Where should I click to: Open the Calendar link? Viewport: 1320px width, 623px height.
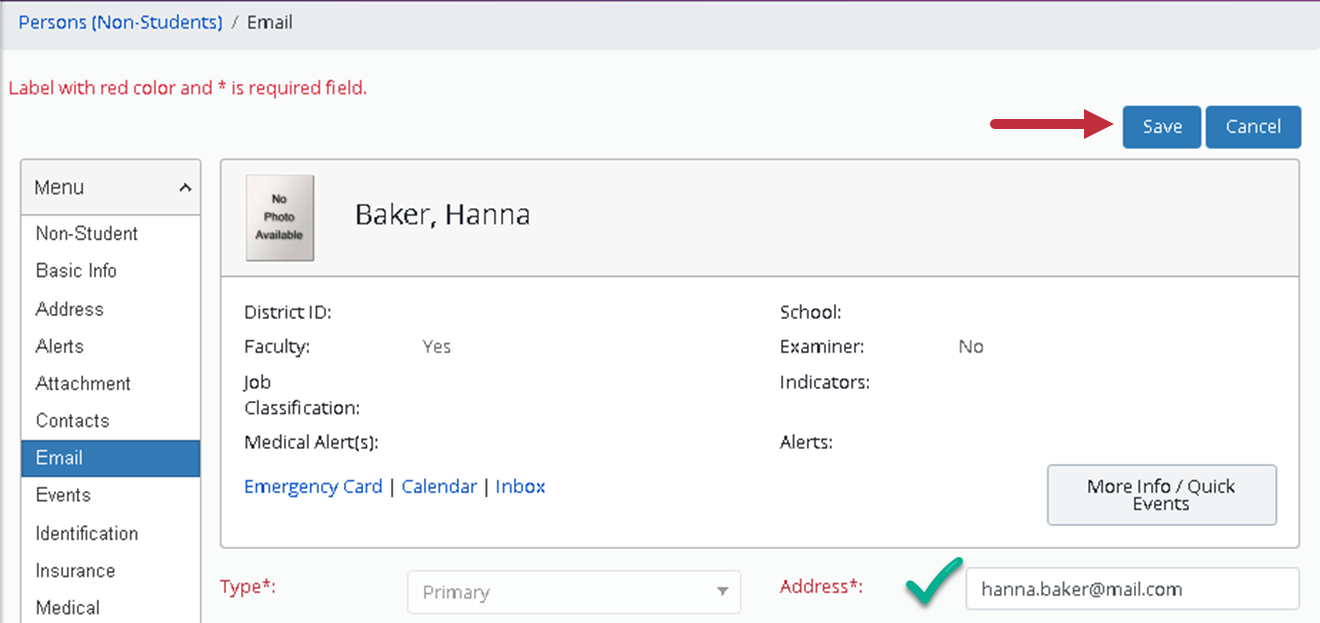pos(439,486)
